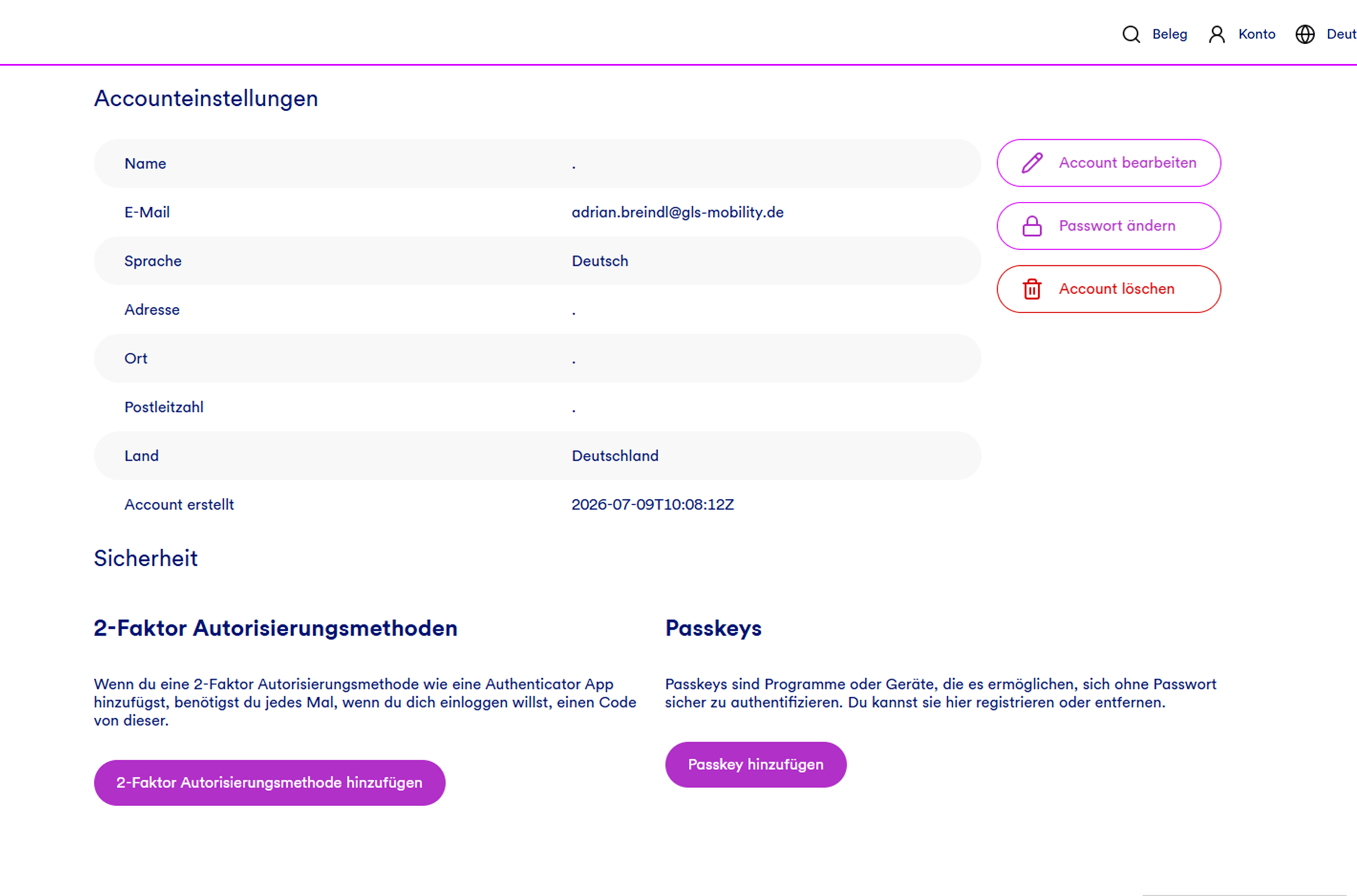
Task: Click the Sicherheit heading
Action: 146,558
